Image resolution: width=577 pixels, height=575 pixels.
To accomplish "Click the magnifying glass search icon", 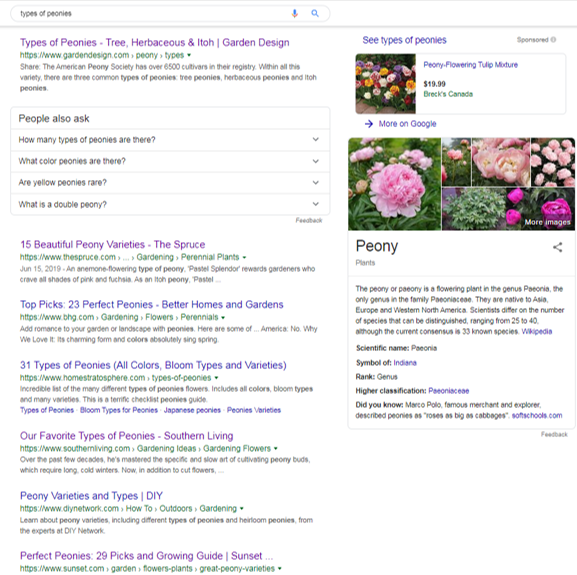I will tap(315, 14).
